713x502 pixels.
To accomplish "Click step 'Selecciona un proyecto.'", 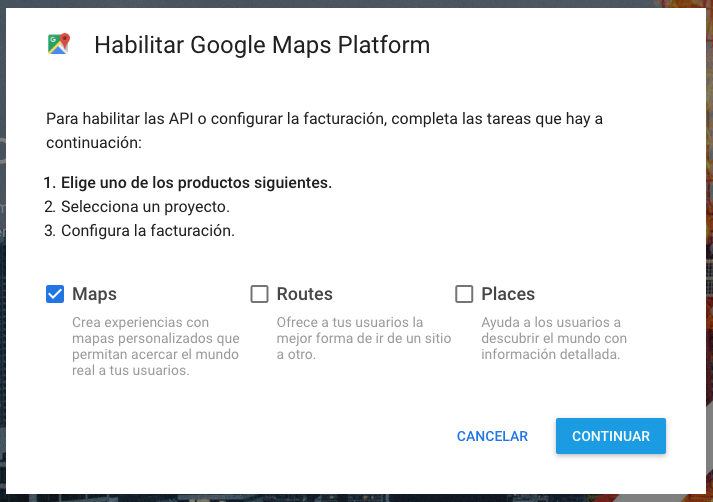I will 146,207.
